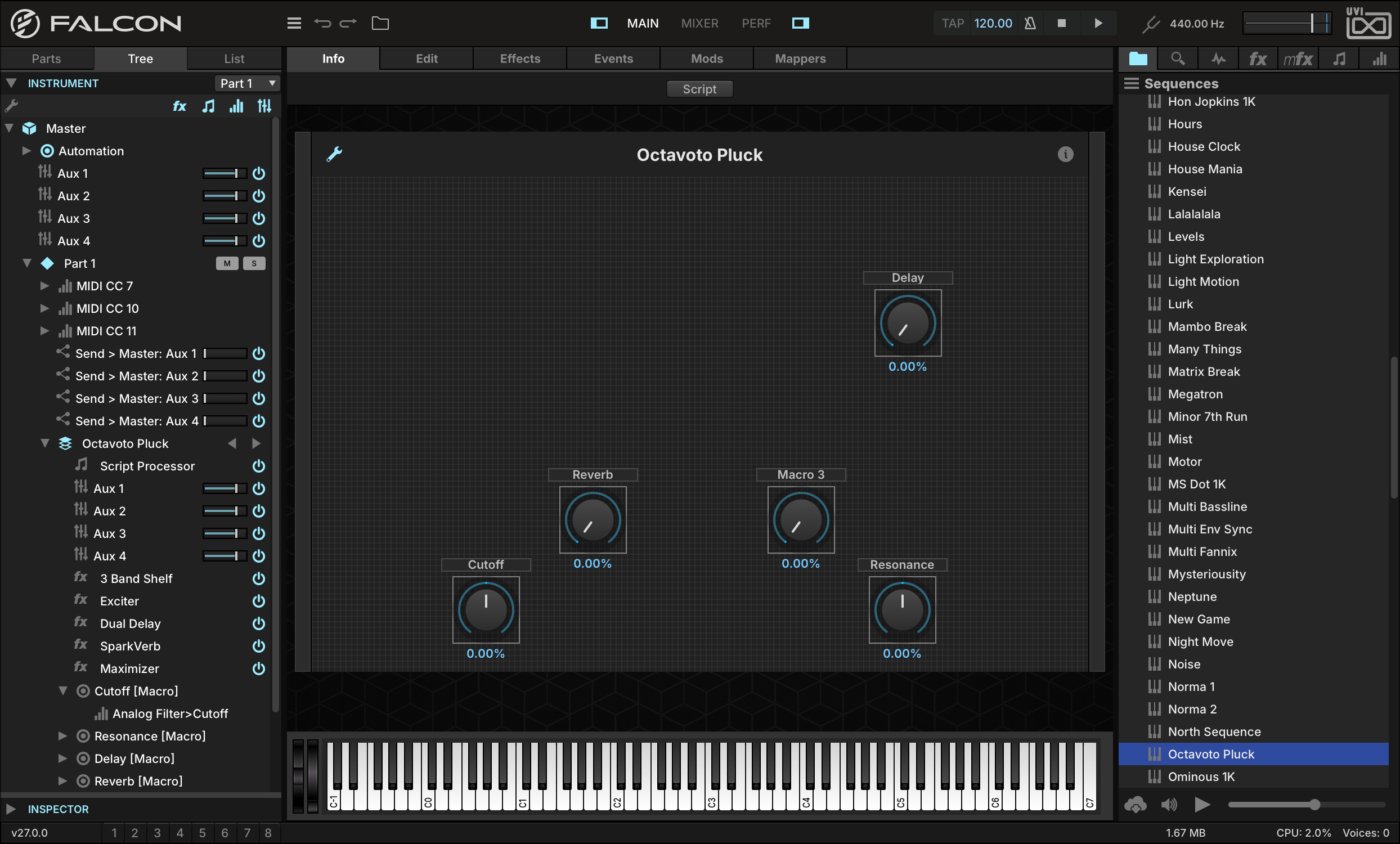This screenshot has height=844, width=1400.
Task: Toggle Master Aux 1 power button
Action: 258,173
